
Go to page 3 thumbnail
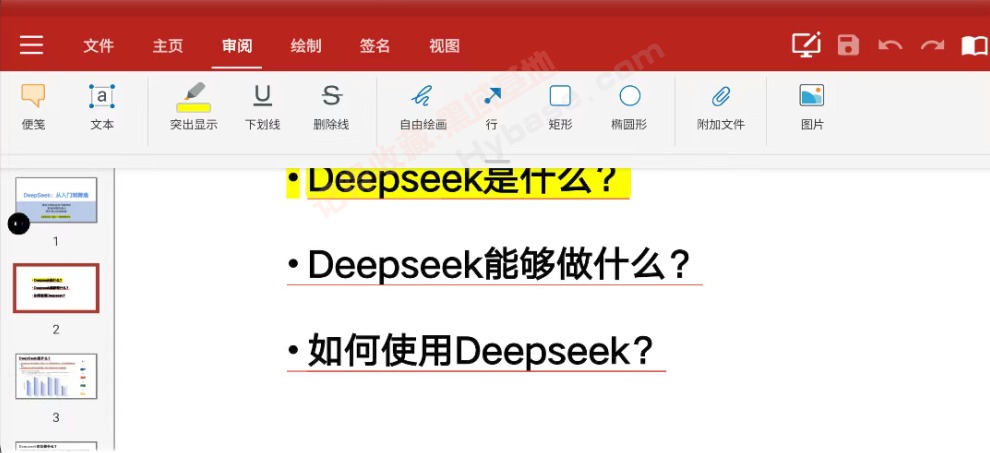(x=56, y=376)
